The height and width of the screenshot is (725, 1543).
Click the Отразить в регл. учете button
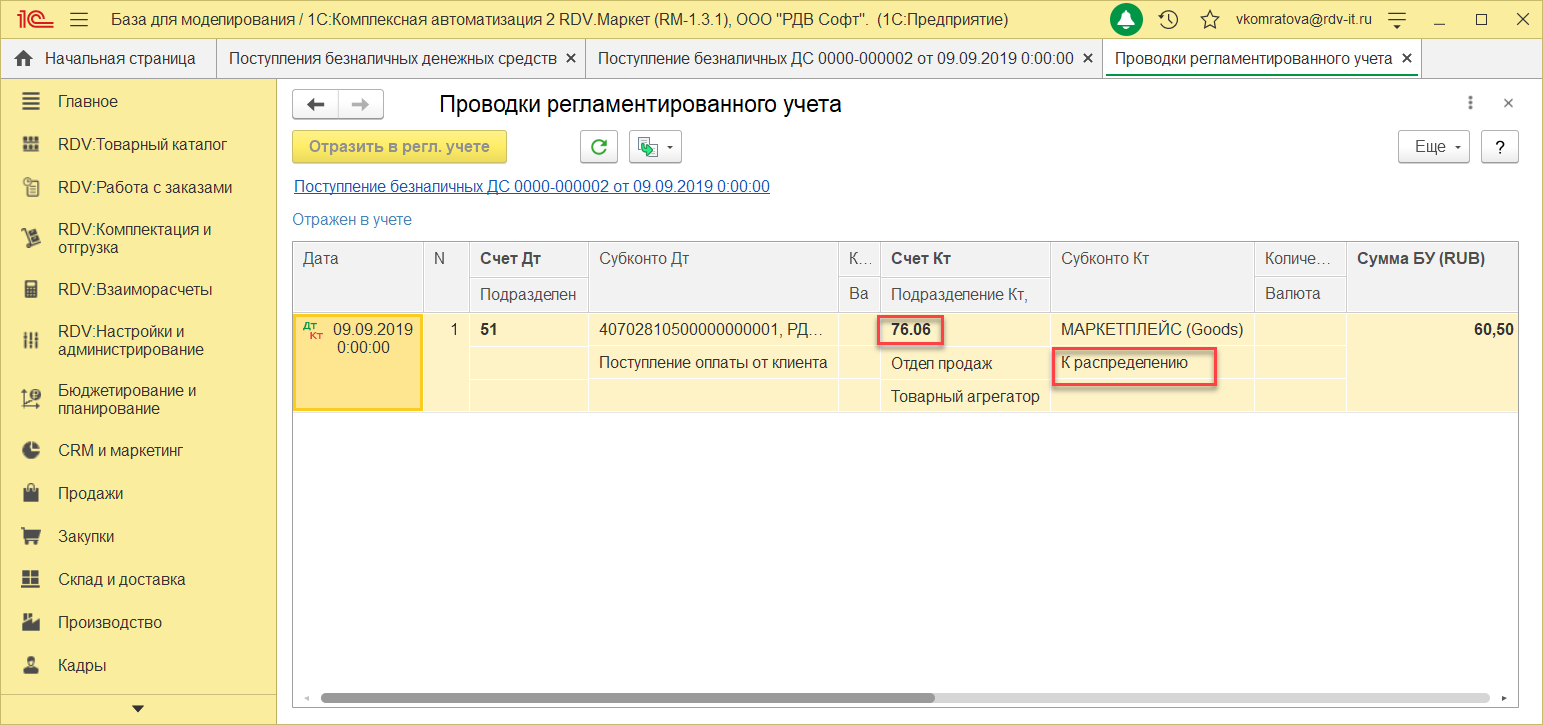tap(399, 147)
